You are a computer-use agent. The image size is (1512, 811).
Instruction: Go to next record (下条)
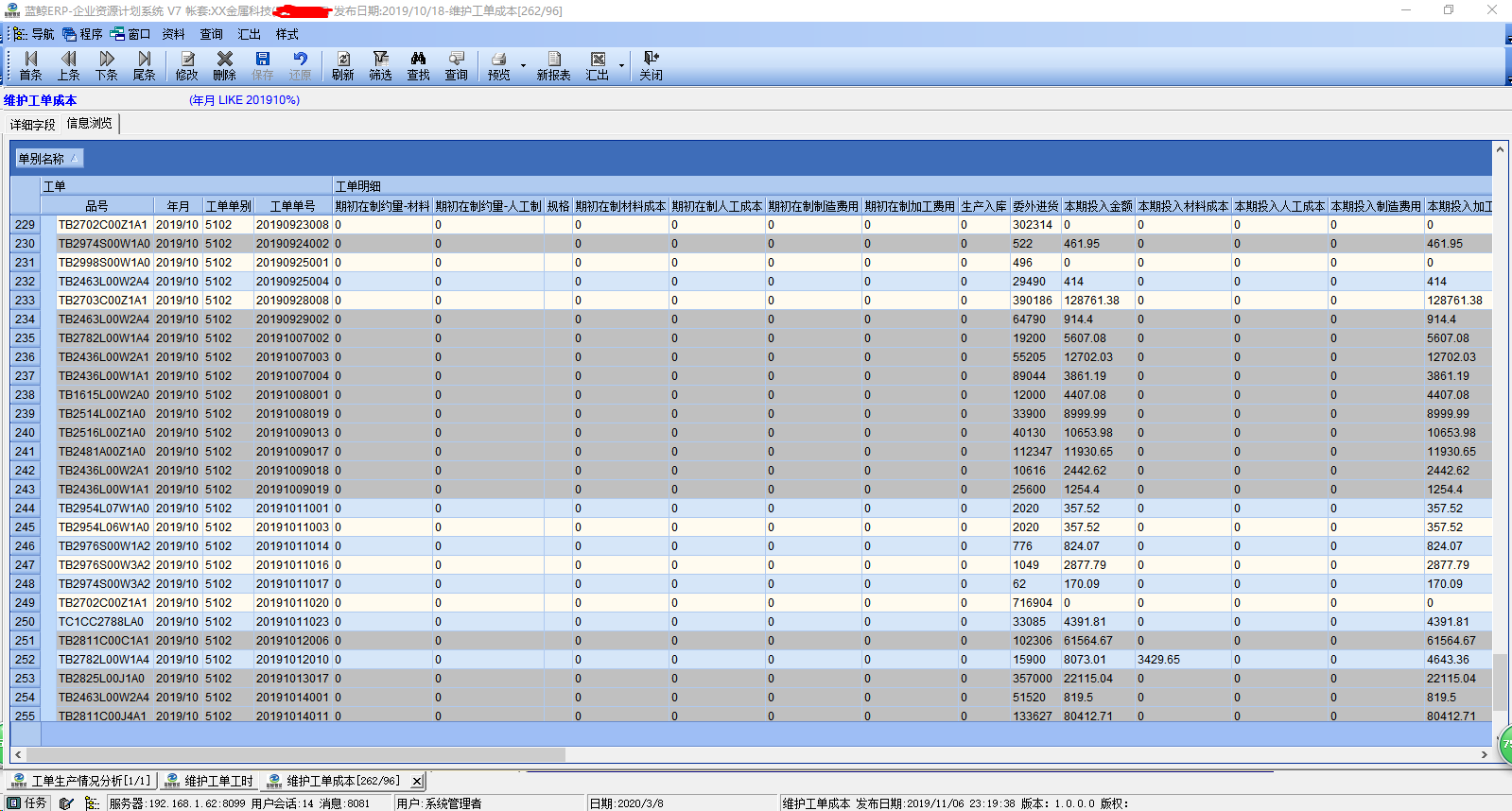click(107, 66)
